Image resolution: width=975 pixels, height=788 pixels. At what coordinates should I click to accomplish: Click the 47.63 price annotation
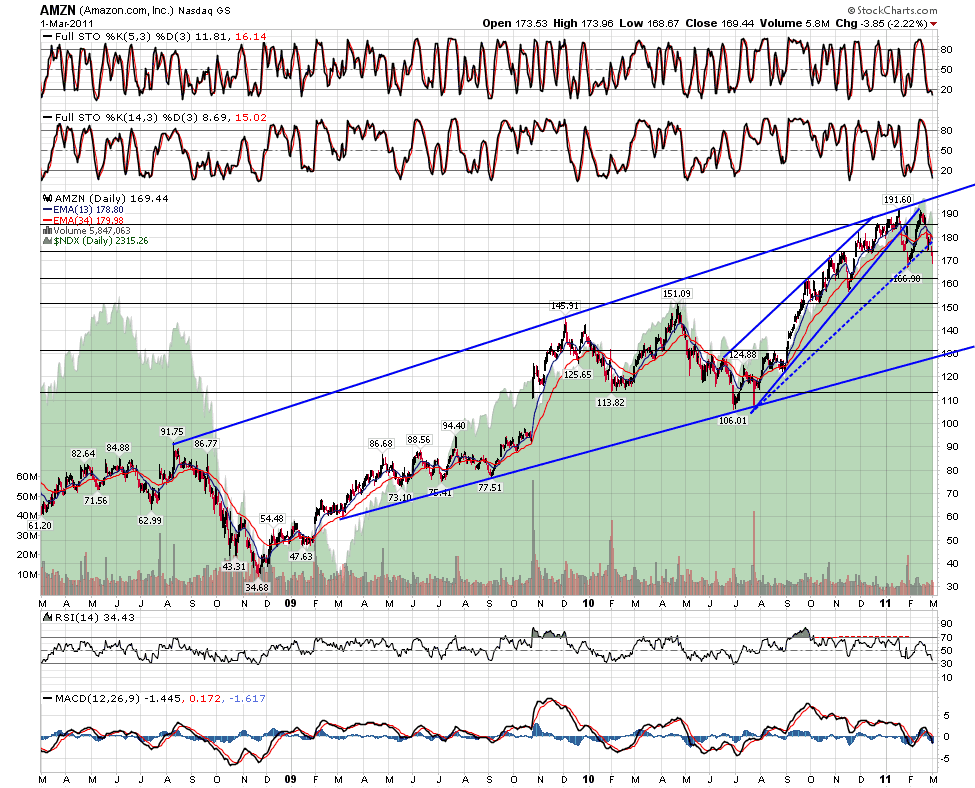pos(301,557)
